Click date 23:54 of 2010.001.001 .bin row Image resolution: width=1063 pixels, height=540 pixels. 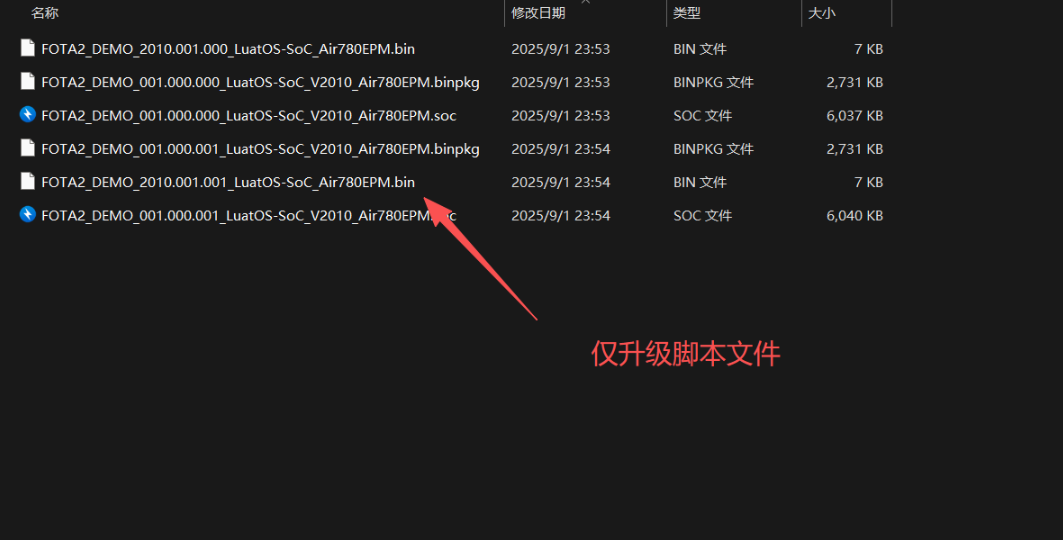[561, 182]
